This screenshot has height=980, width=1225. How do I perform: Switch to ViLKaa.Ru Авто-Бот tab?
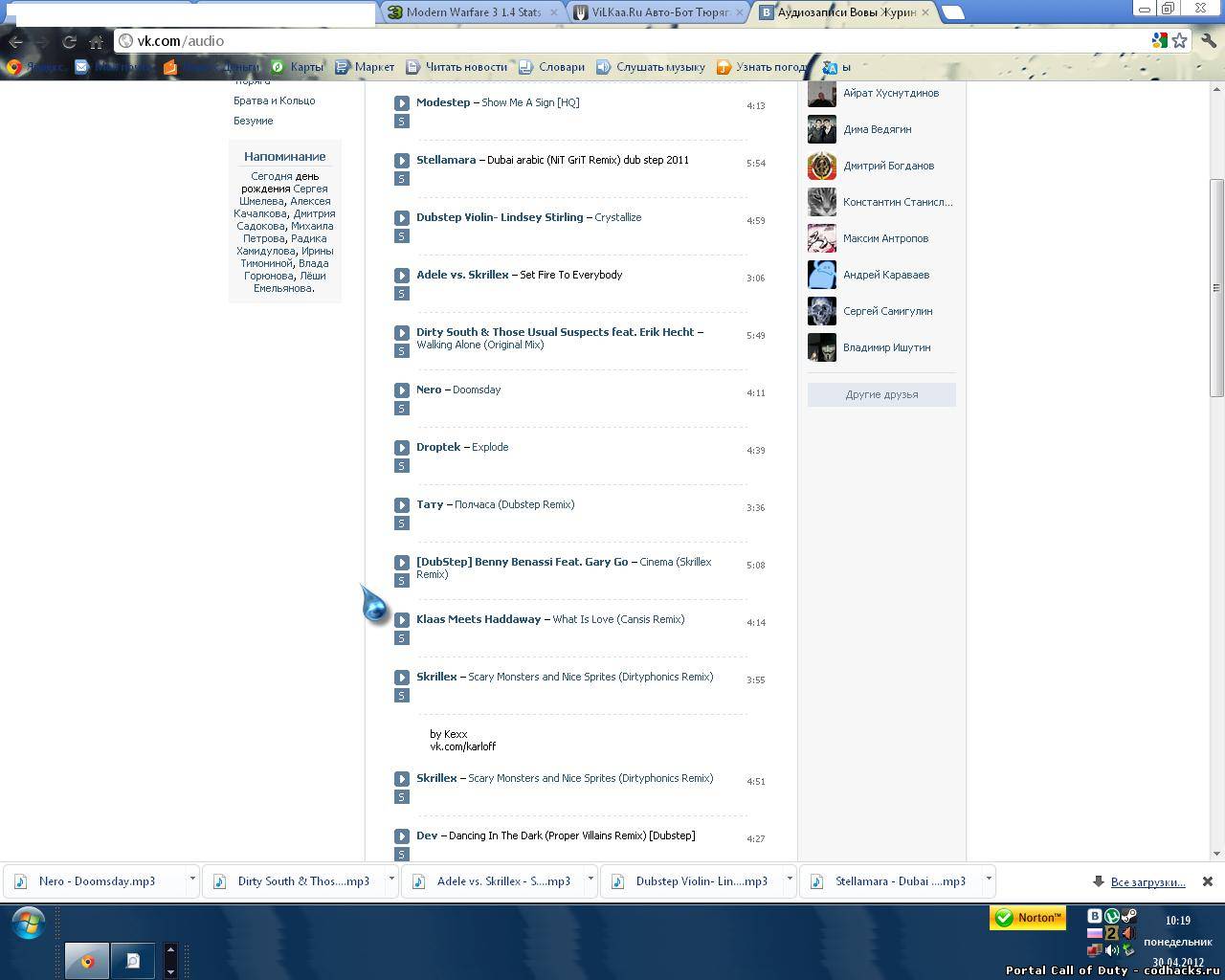(660, 12)
